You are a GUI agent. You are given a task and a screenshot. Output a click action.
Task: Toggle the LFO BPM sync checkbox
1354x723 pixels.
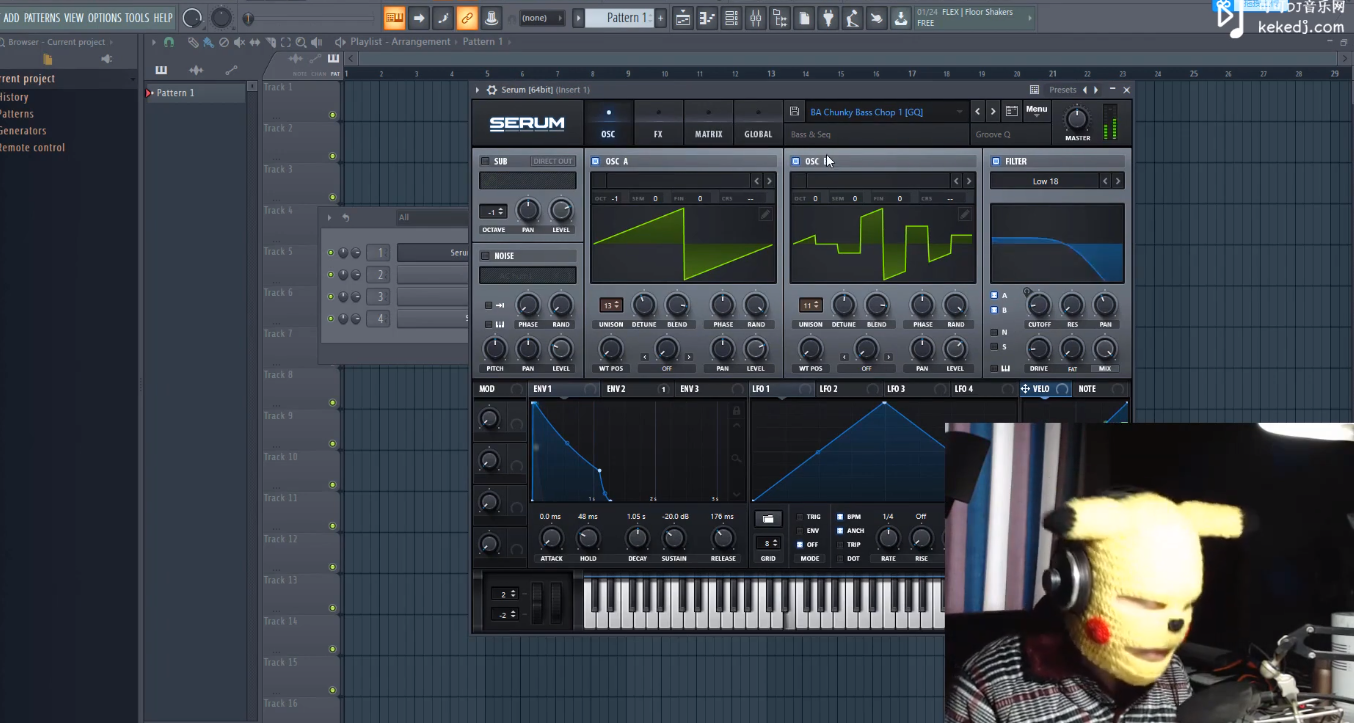click(840, 517)
